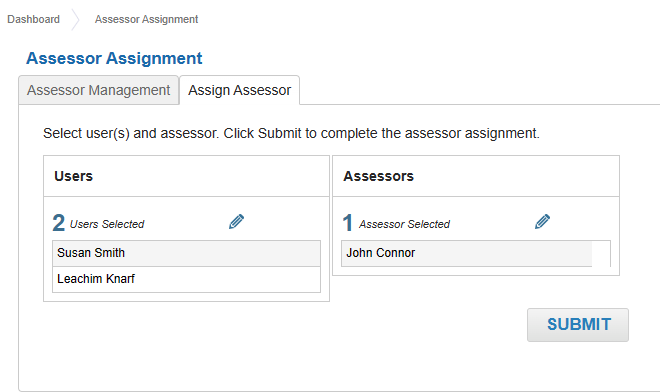Click the blank strip right of John Connor
This screenshot has width=660, height=392.
601,253
